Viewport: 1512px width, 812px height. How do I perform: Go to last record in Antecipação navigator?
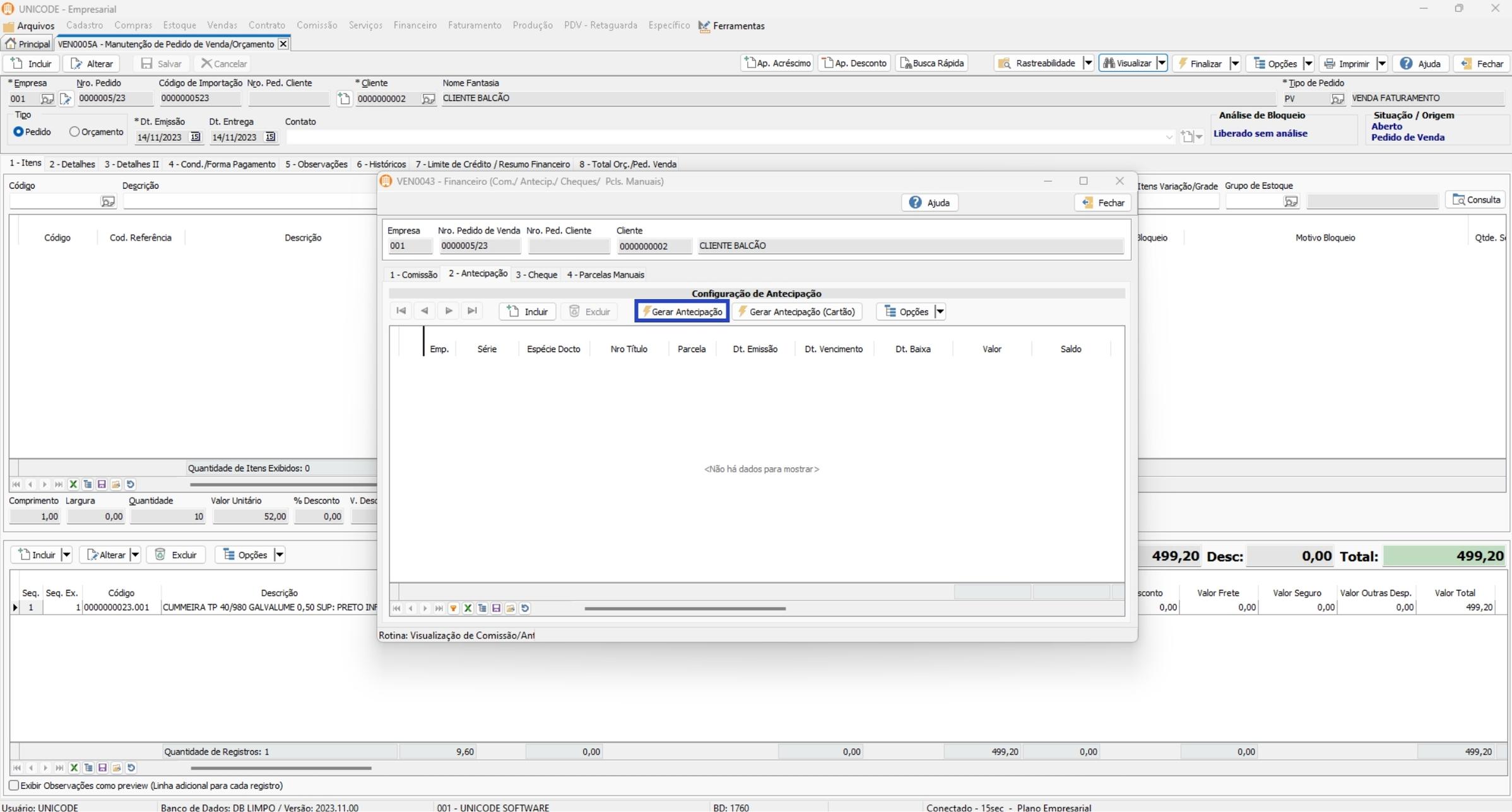click(471, 311)
